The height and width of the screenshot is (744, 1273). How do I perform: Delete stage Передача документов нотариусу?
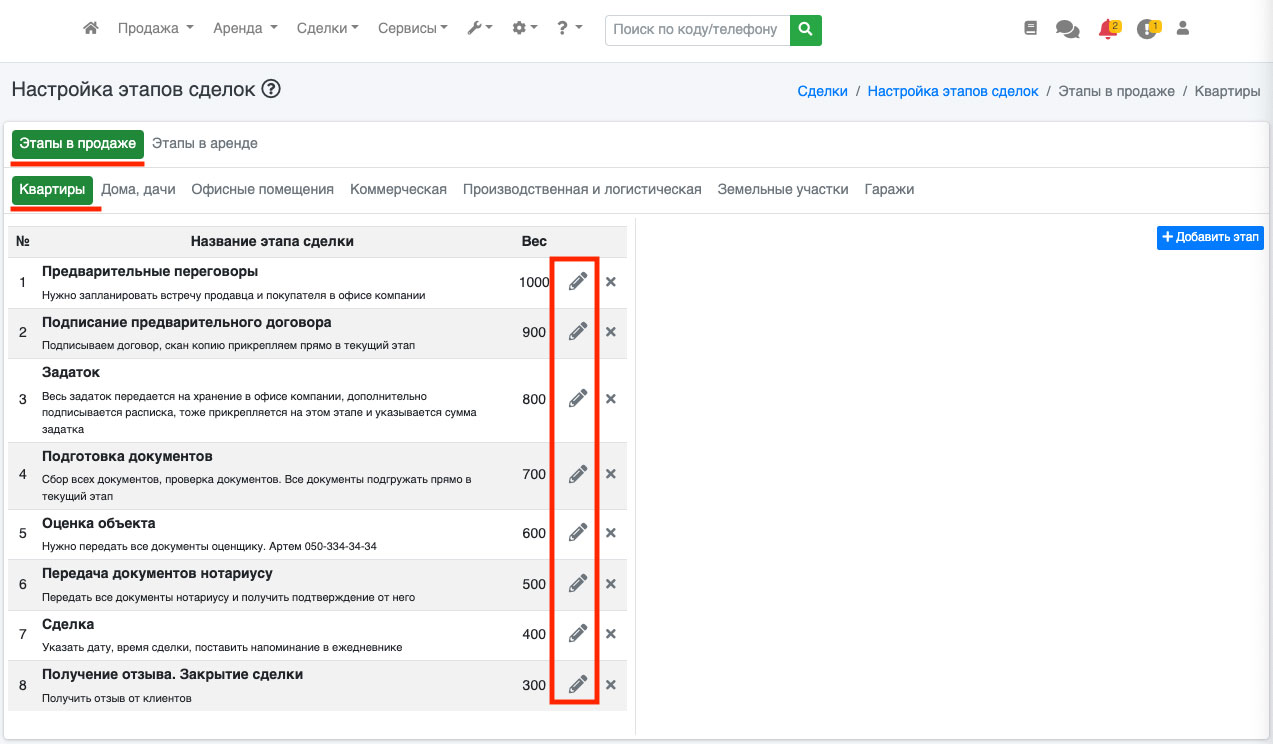611,584
